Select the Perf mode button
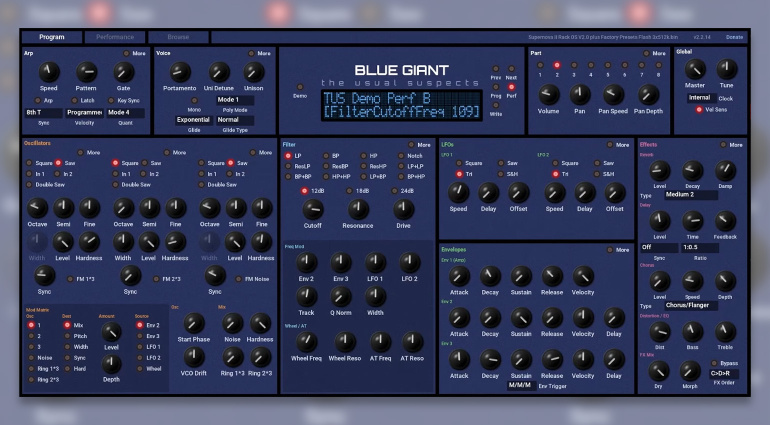The height and width of the screenshot is (425, 770). click(x=511, y=87)
